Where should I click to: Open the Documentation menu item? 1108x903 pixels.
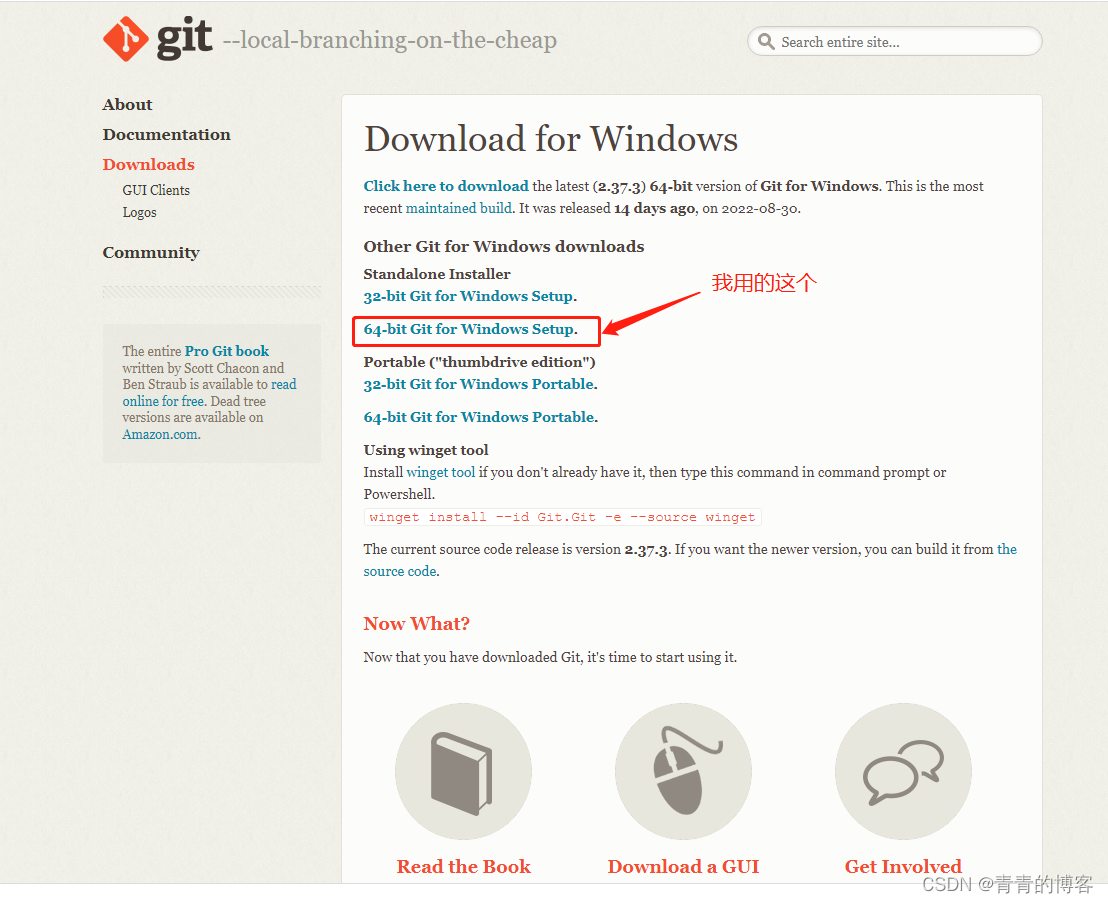167,134
